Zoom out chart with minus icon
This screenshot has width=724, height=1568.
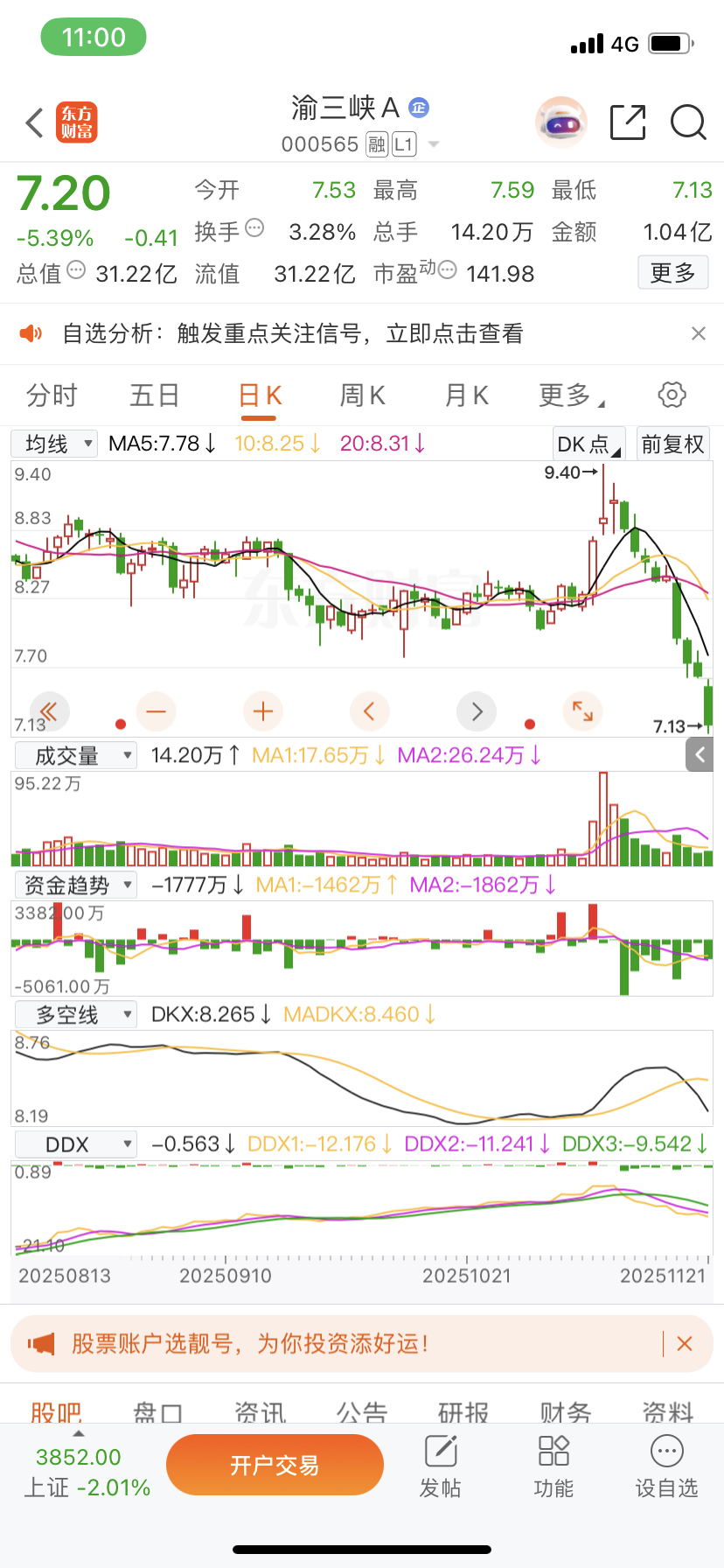click(156, 711)
